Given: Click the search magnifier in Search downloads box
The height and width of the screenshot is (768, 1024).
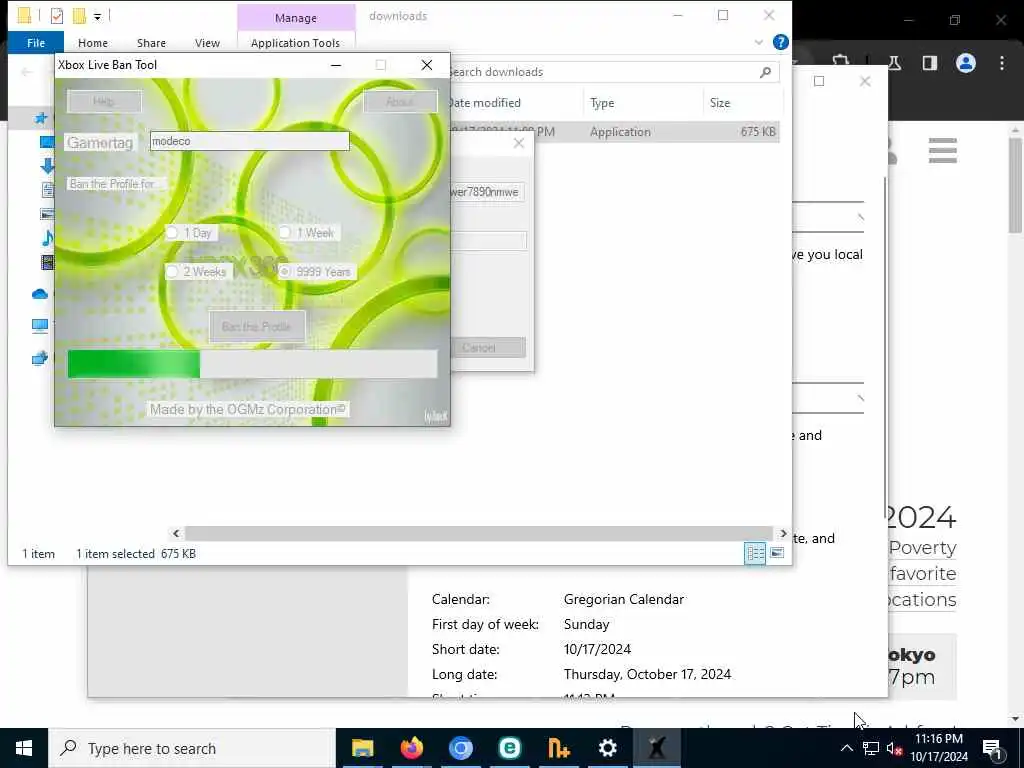Looking at the screenshot, I should pyautogui.click(x=765, y=72).
